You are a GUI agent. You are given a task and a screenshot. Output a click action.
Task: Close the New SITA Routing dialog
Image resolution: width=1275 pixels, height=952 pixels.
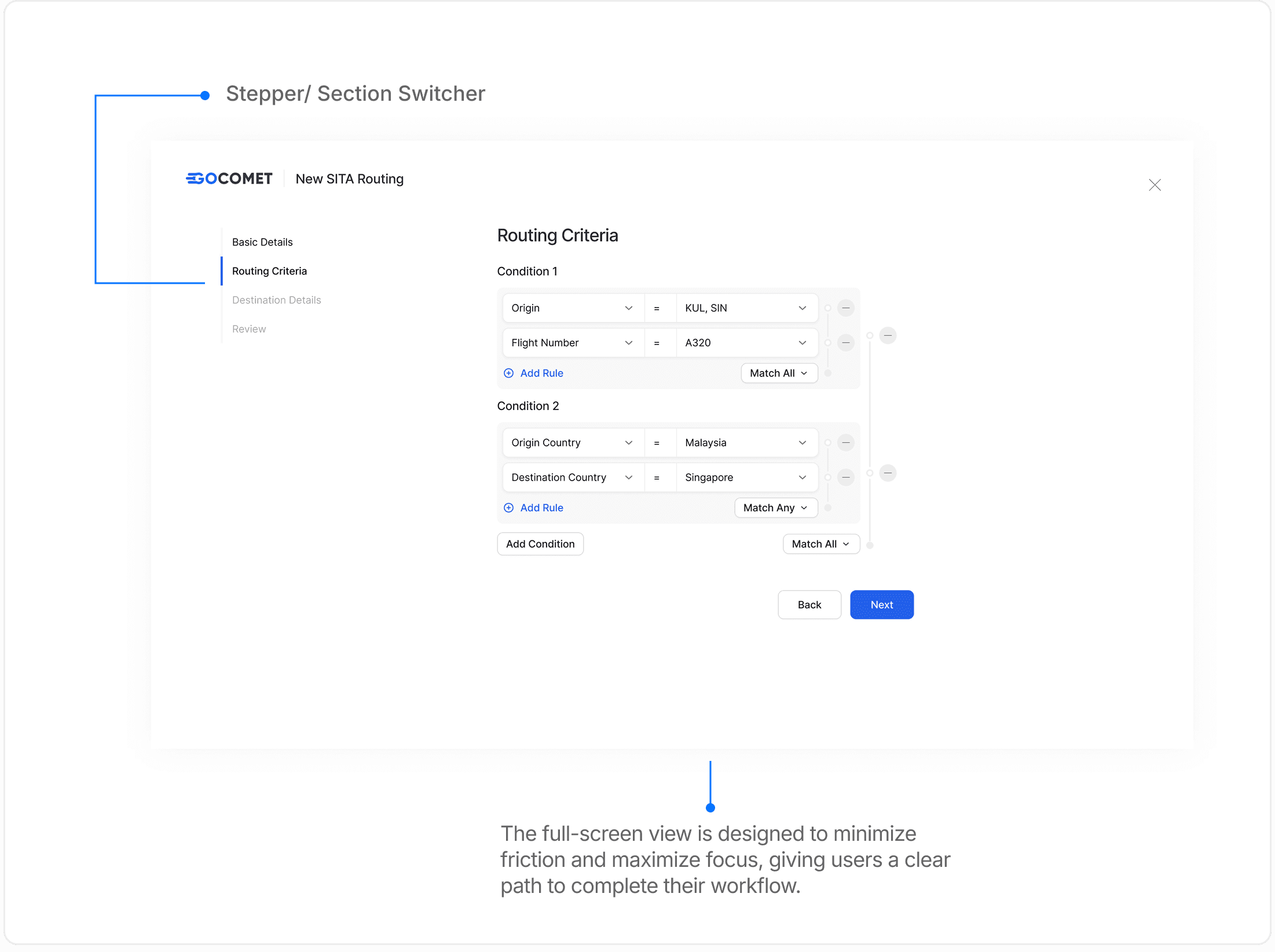tap(1155, 185)
